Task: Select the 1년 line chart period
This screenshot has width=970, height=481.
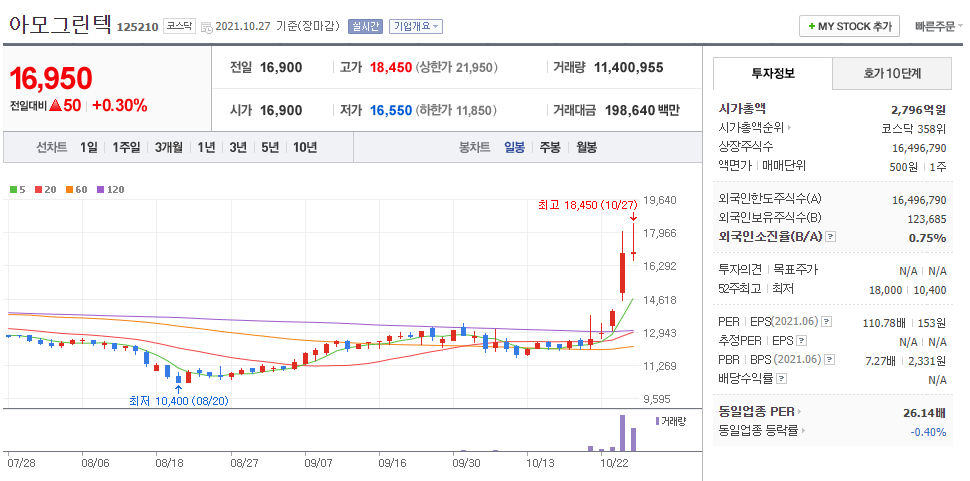Action: tap(207, 147)
